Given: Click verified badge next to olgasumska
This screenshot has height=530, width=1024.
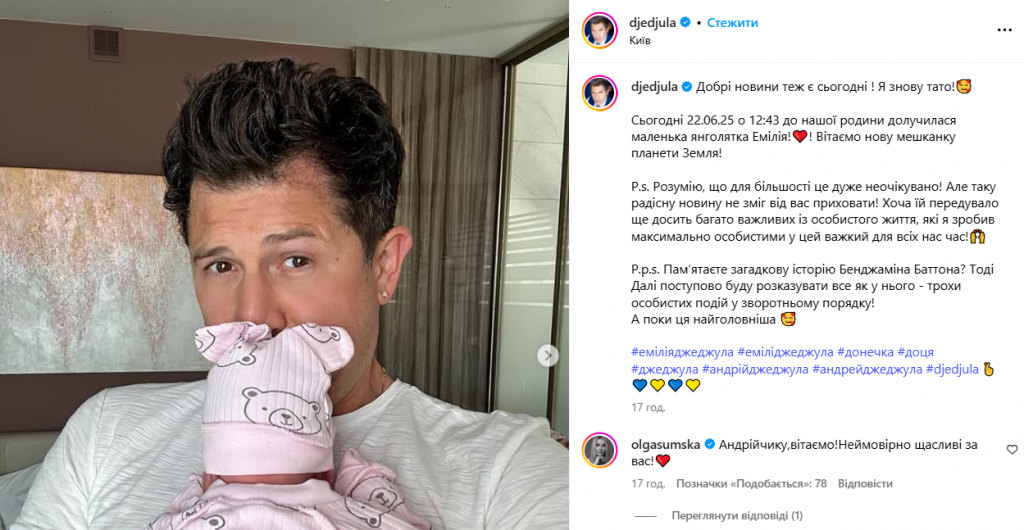Looking at the screenshot, I should [709, 444].
